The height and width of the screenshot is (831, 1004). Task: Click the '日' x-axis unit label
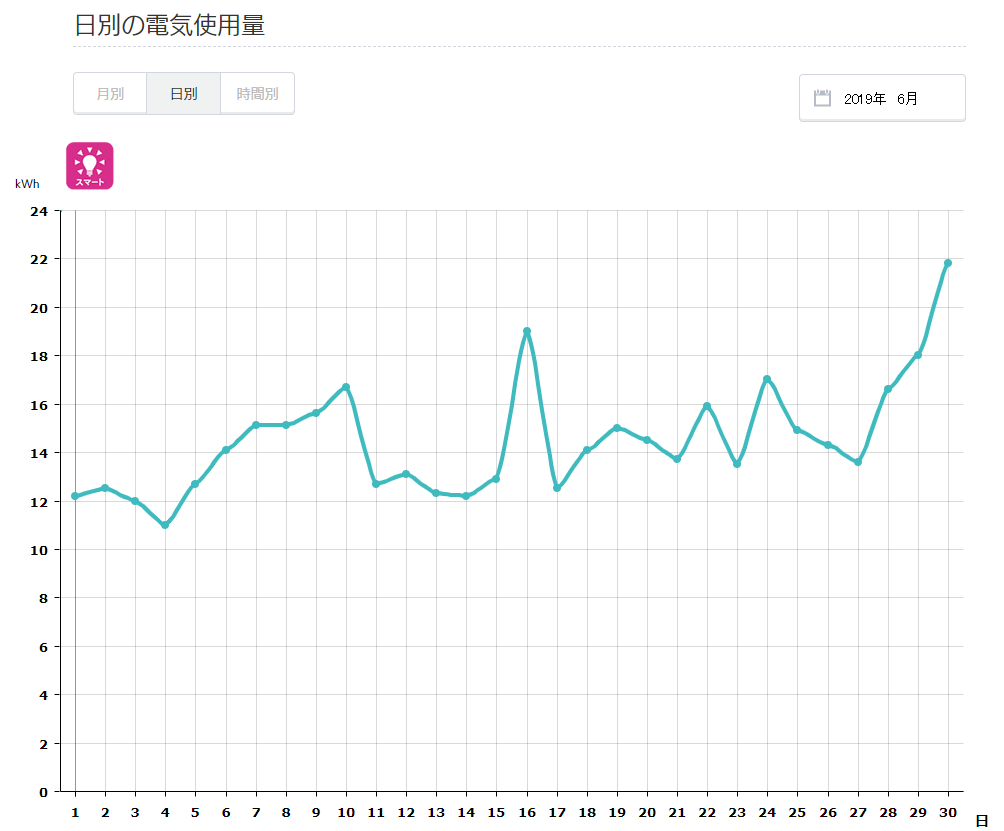click(x=982, y=821)
